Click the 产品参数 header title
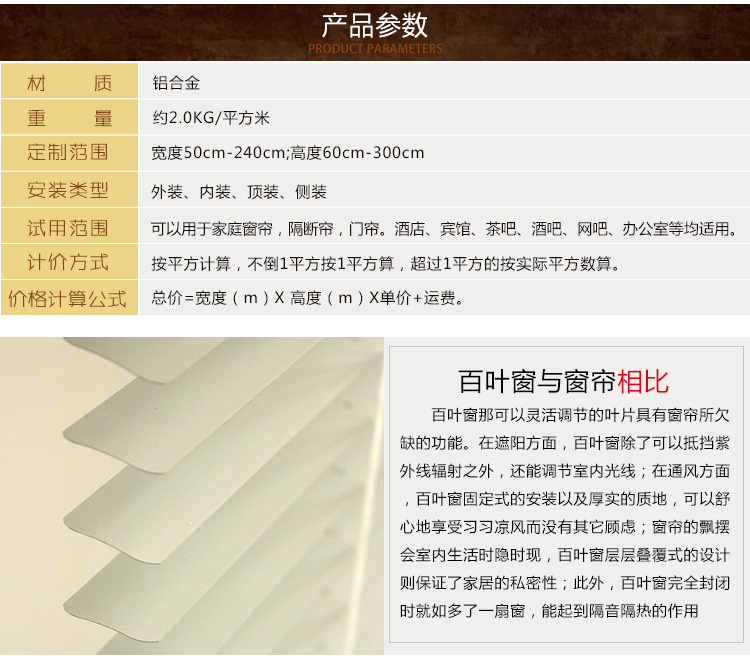The image size is (750, 671). tap(375, 23)
